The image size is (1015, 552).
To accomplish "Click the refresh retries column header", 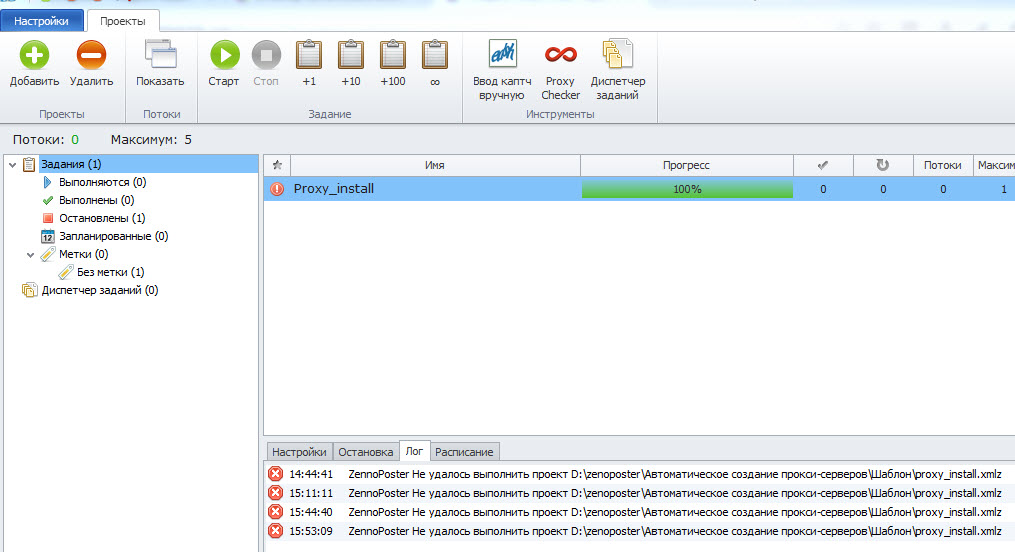I will (x=883, y=165).
